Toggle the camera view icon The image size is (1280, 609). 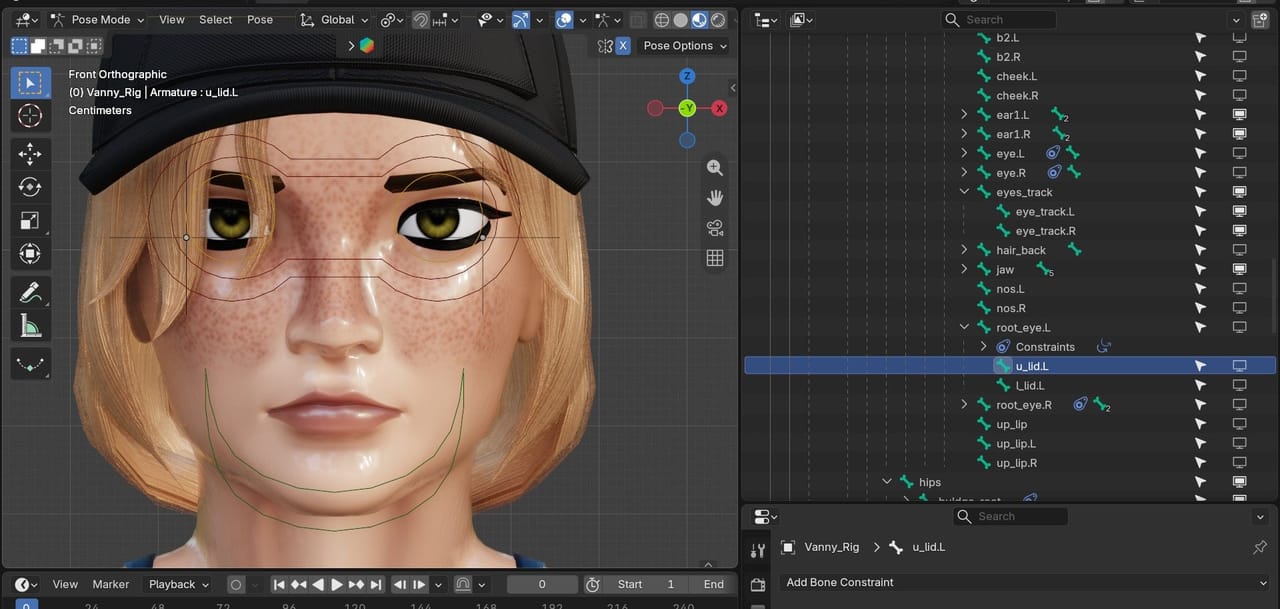pyautogui.click(x=714, y=228)
